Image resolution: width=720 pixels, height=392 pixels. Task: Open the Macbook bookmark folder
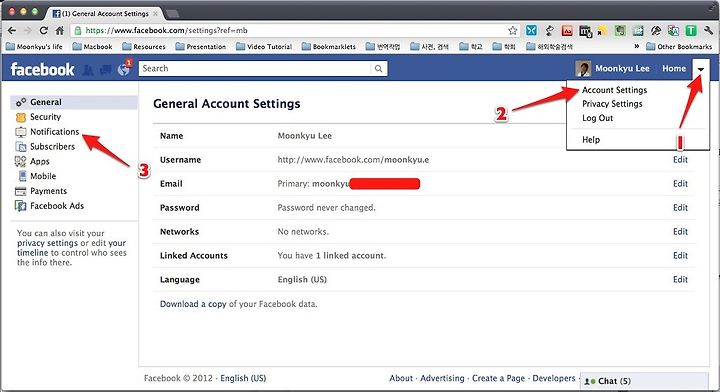[x=92, y=46]
